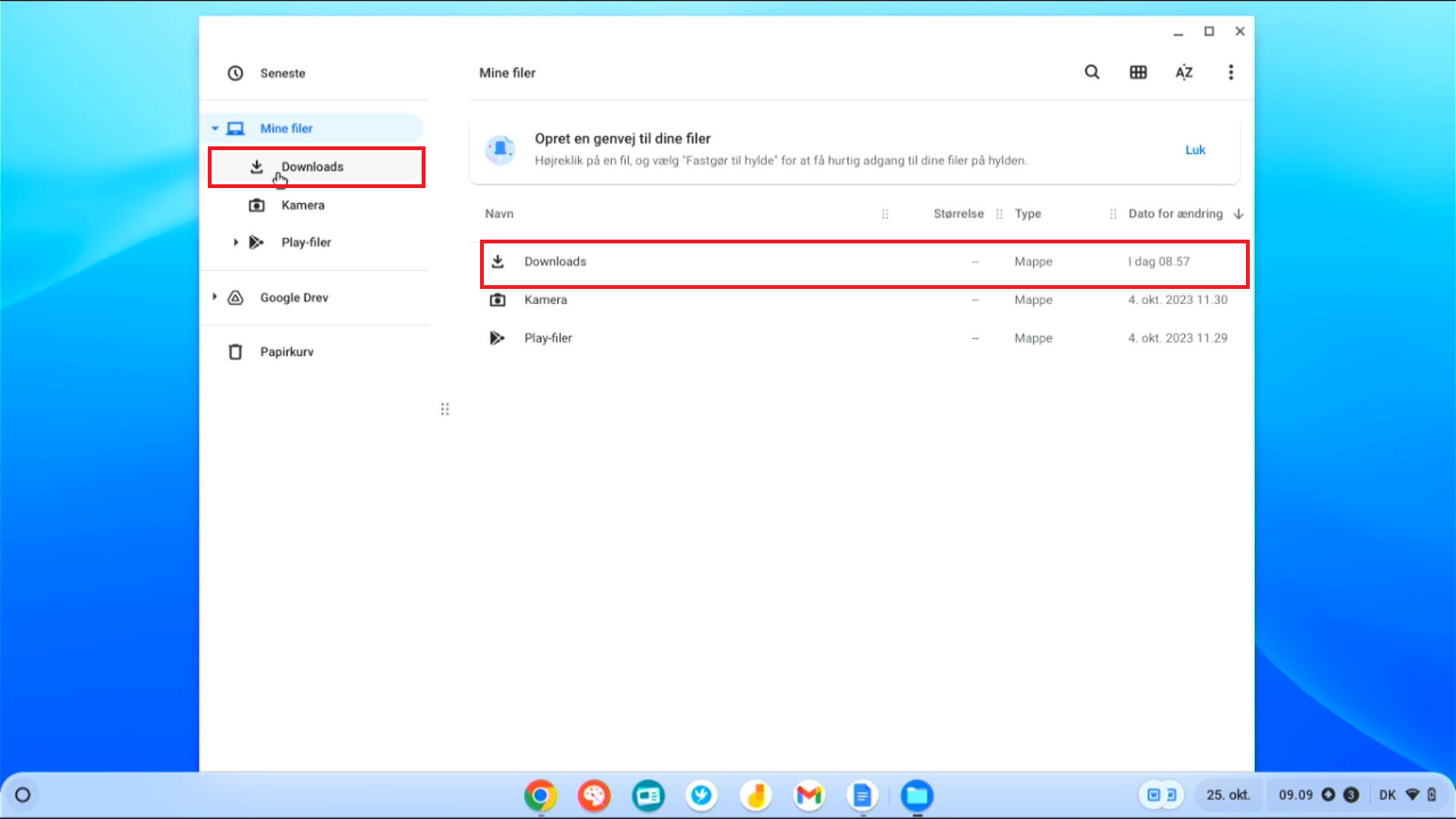The height and width of the screenshot is (819, 1456).
Task: Sort by Type column header
Action: (1028, 214)
